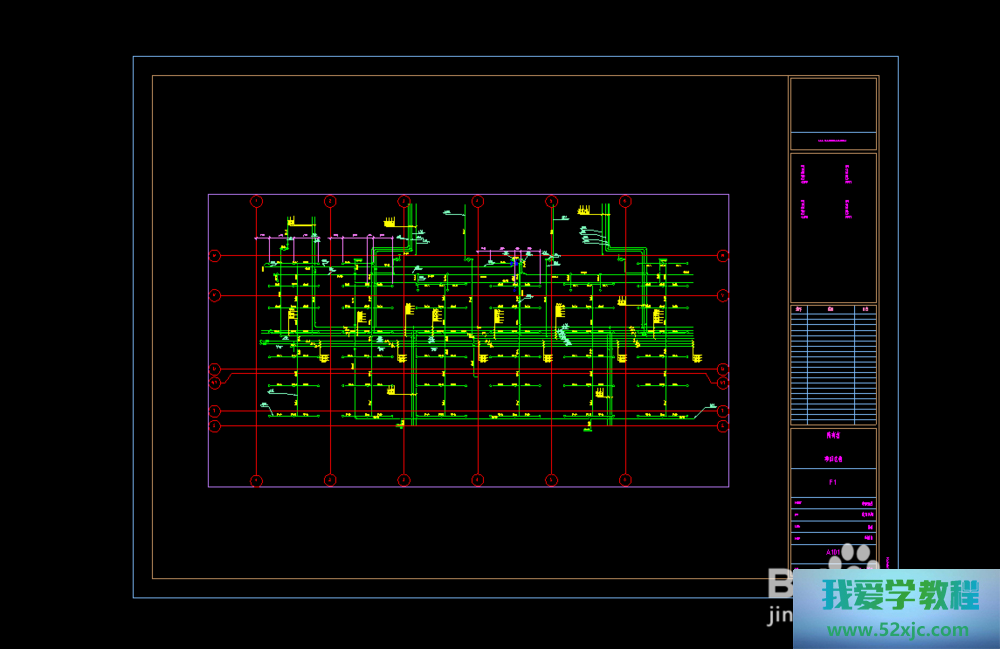The image size is (1000, 649).
Task: Click the empty top box of title block
Action: [x=833, y=105]
